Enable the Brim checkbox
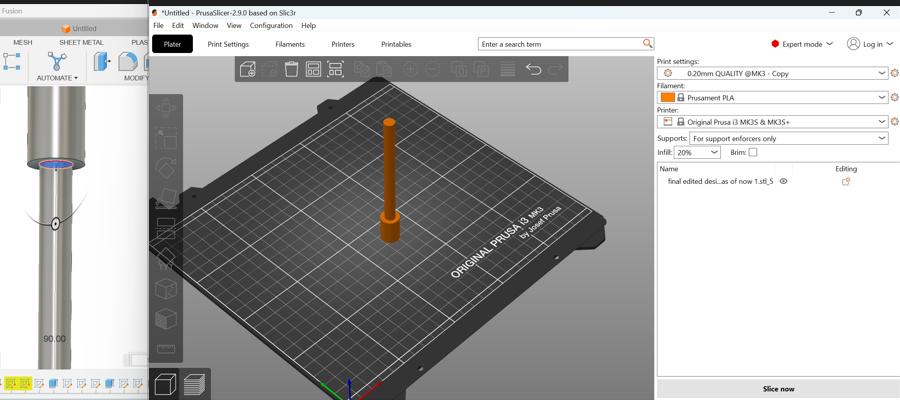This screenshot has width=900, height=400. (x=753, y=152)
